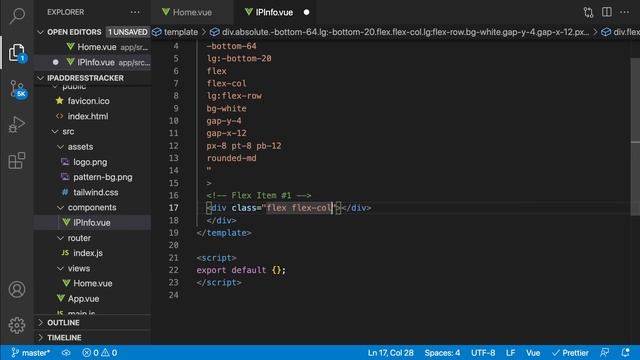Open Explorer more actions ellipsis
Image resolution: width=640 pixels, height=360 pixels.
(135, 12)
